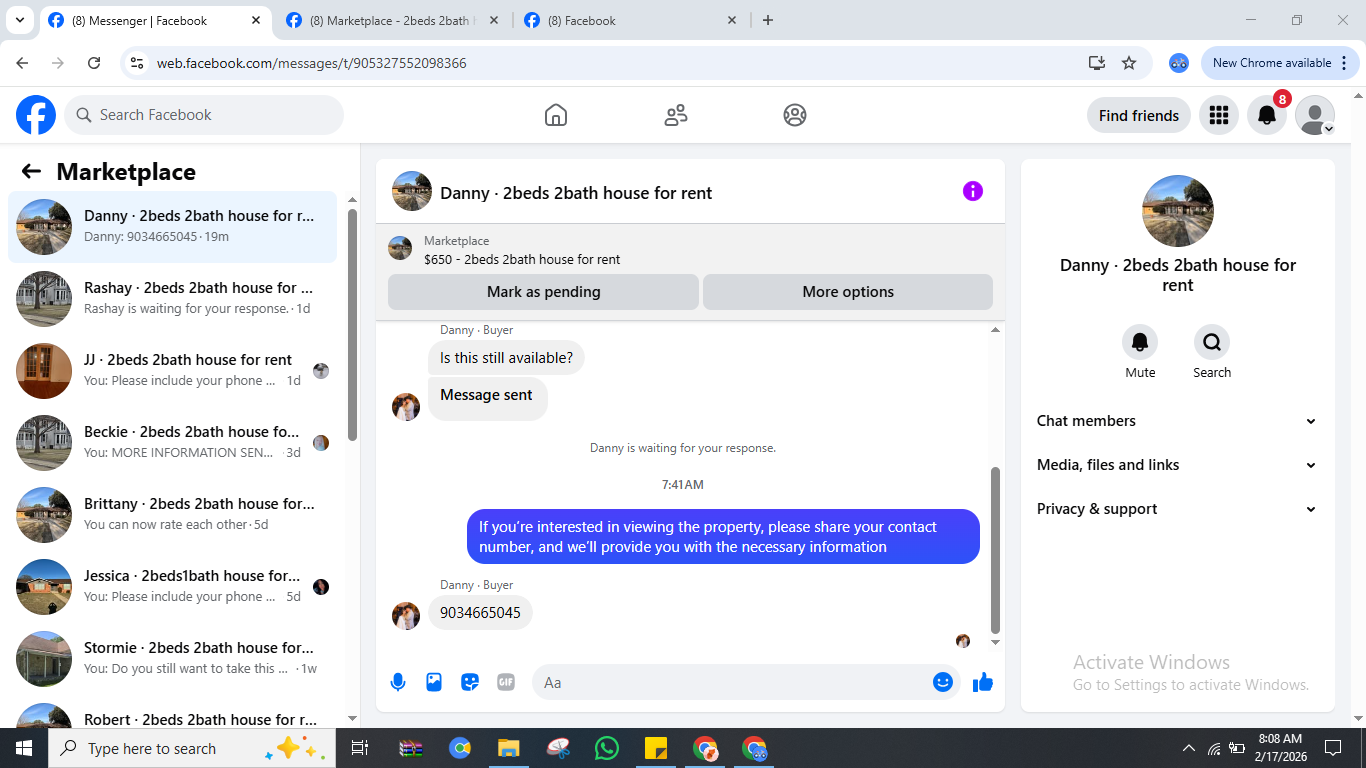This screenshot has height=768, width=1366.
Task: Click the Windows Start button
Action: (x=23, y=748)
